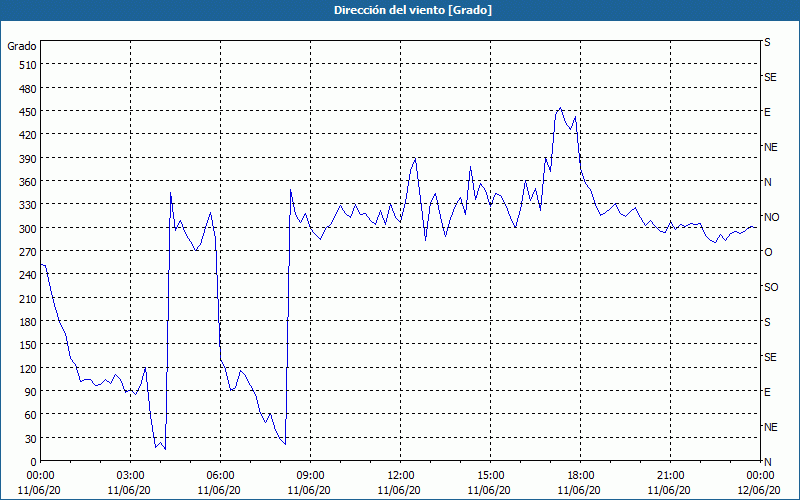This screenshot has width=800, height=500.
Task: Click the 'NE' compass label between 390 and 420
Action: (x=770, y=147)
